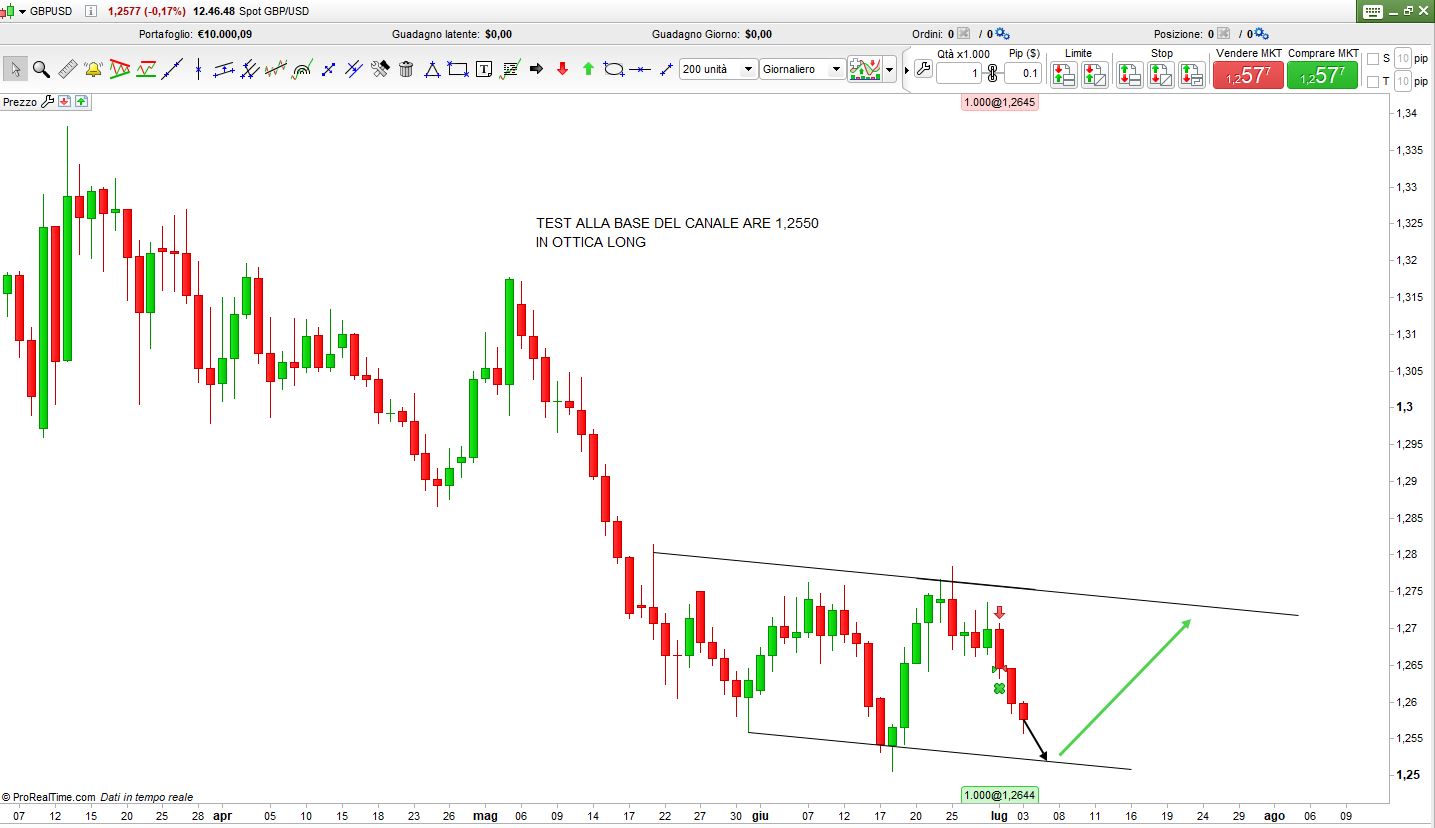Select the Fibonacci arcs drawing tool
1435x828 pixels.
pyautogui.click(x=301, y=69)
